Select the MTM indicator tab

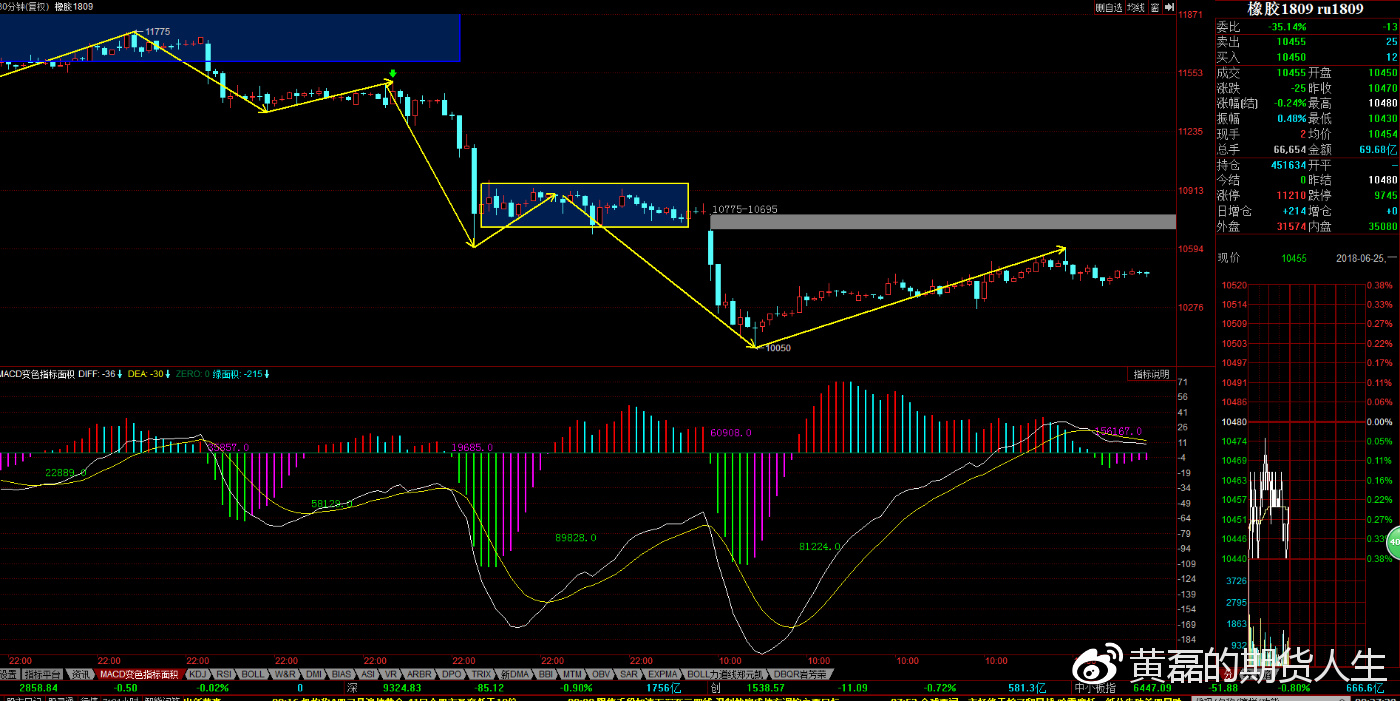click(572, 674)
